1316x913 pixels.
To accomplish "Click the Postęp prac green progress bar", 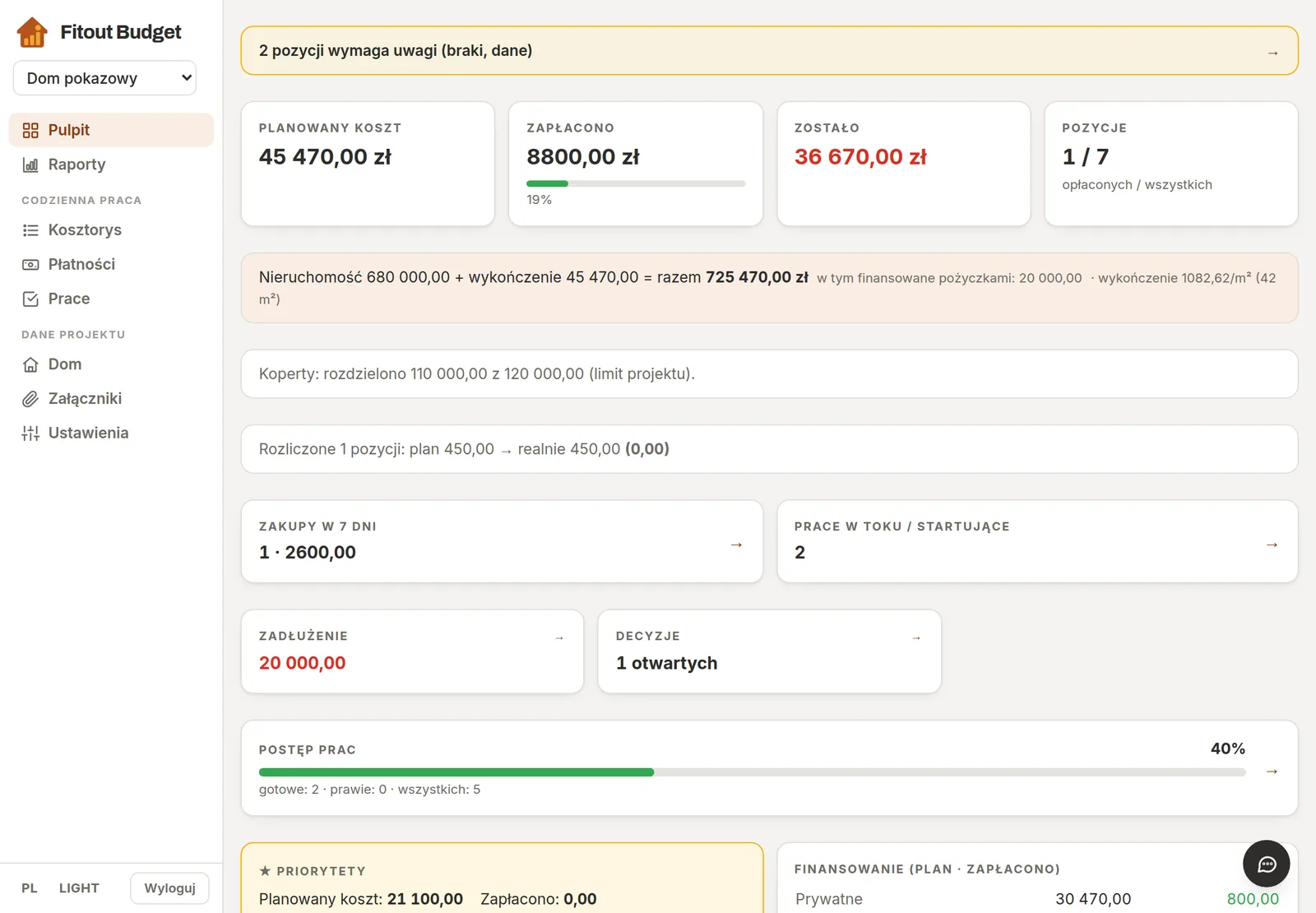I will click(752, 772).
